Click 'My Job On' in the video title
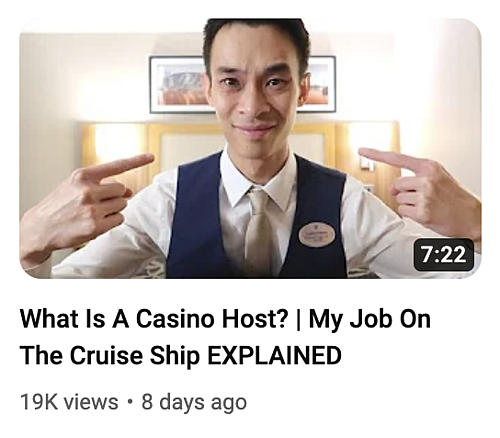This screenshot has height=438, width=500. [370, 319]
